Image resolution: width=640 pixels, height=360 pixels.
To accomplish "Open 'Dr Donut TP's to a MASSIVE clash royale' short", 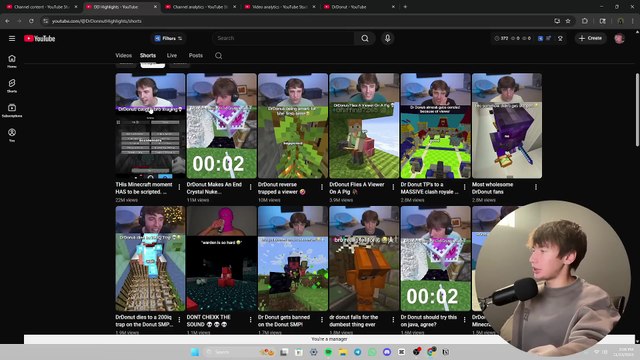I will 436,126.
